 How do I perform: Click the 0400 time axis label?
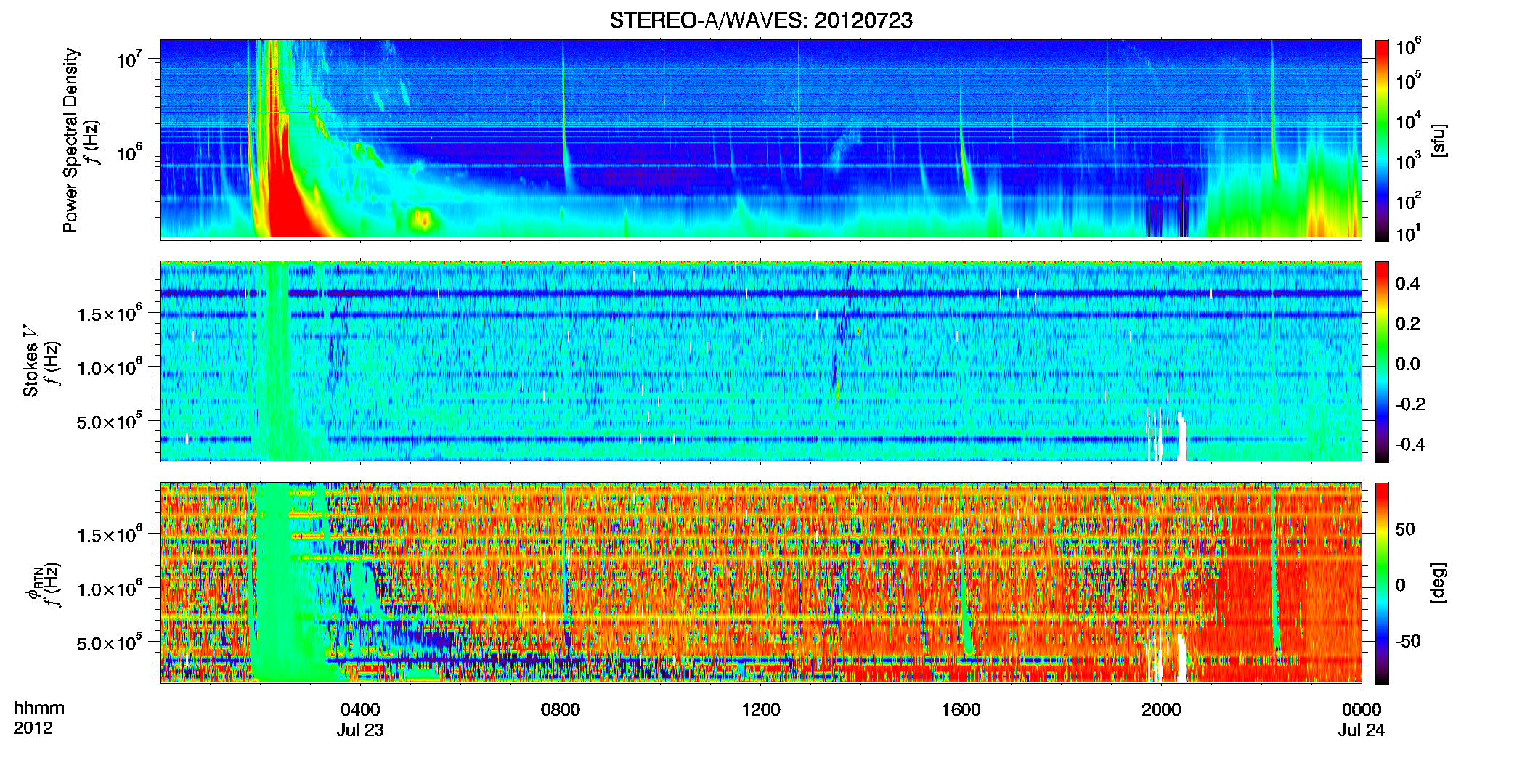point(360,710)
